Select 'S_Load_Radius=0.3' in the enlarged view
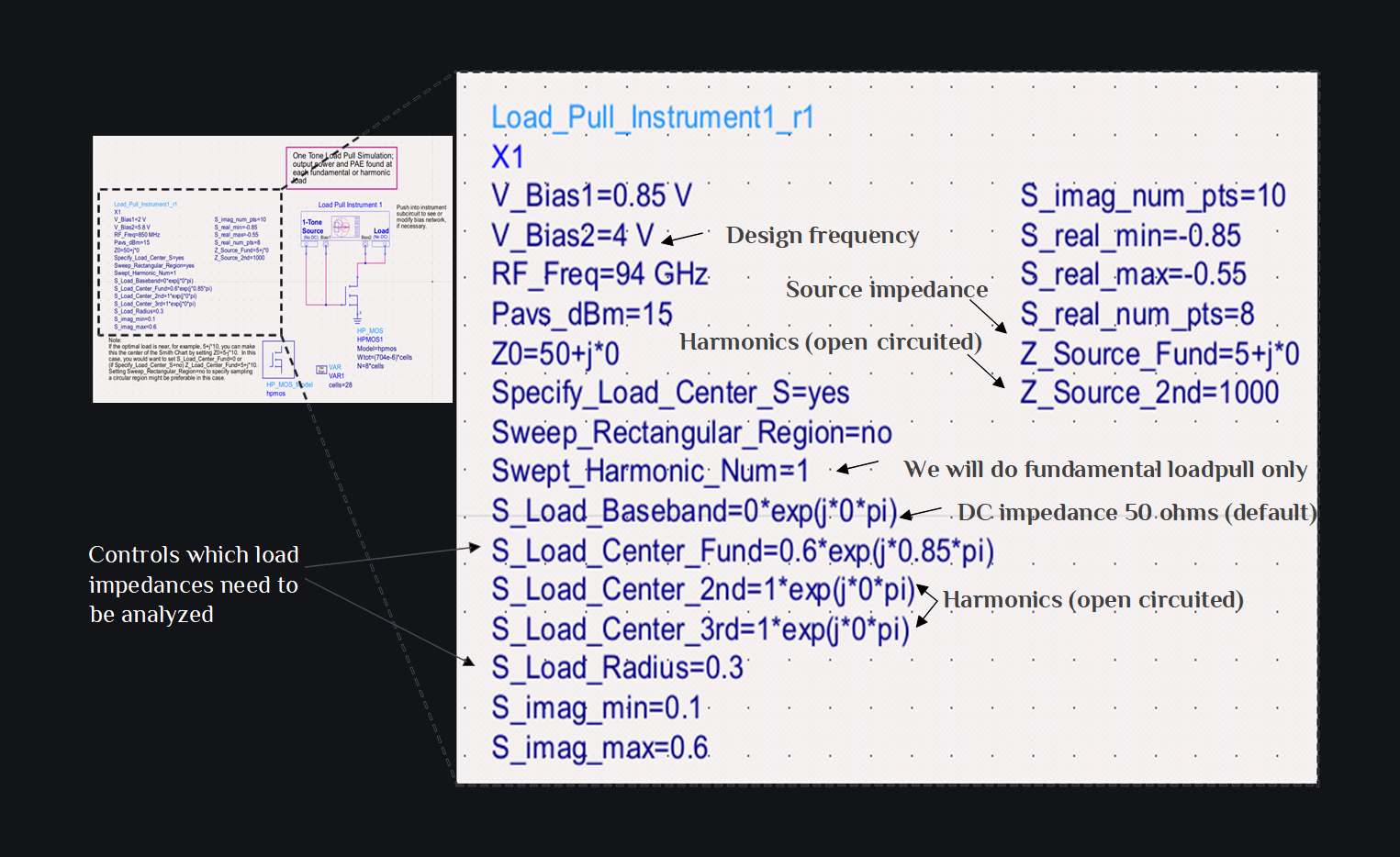This screenshot has width=1400, height=857. (617, 668)
